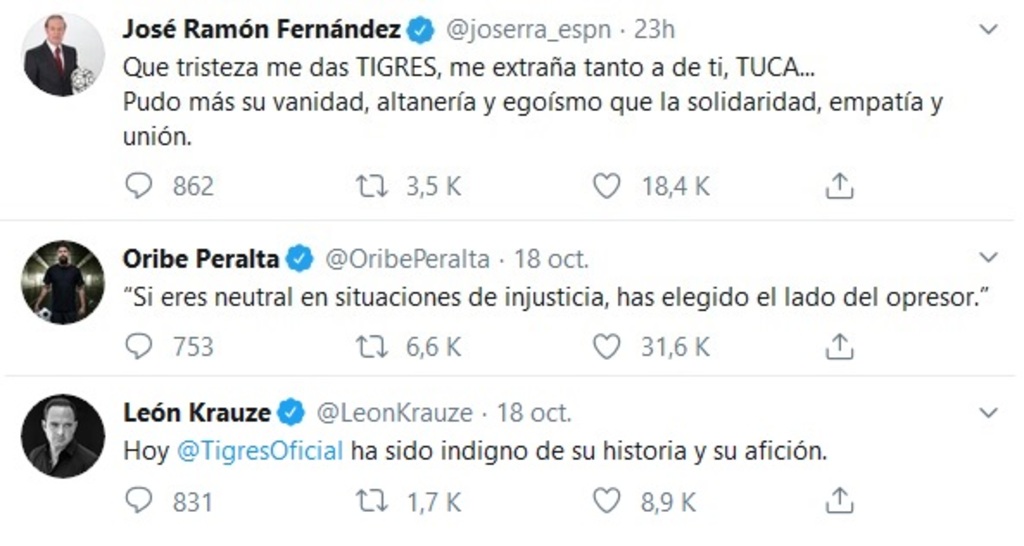Click the Oribe Peralta display name
Image resolution: width=1024 pixels, height=546 pixels.
[x=200, y=259]
